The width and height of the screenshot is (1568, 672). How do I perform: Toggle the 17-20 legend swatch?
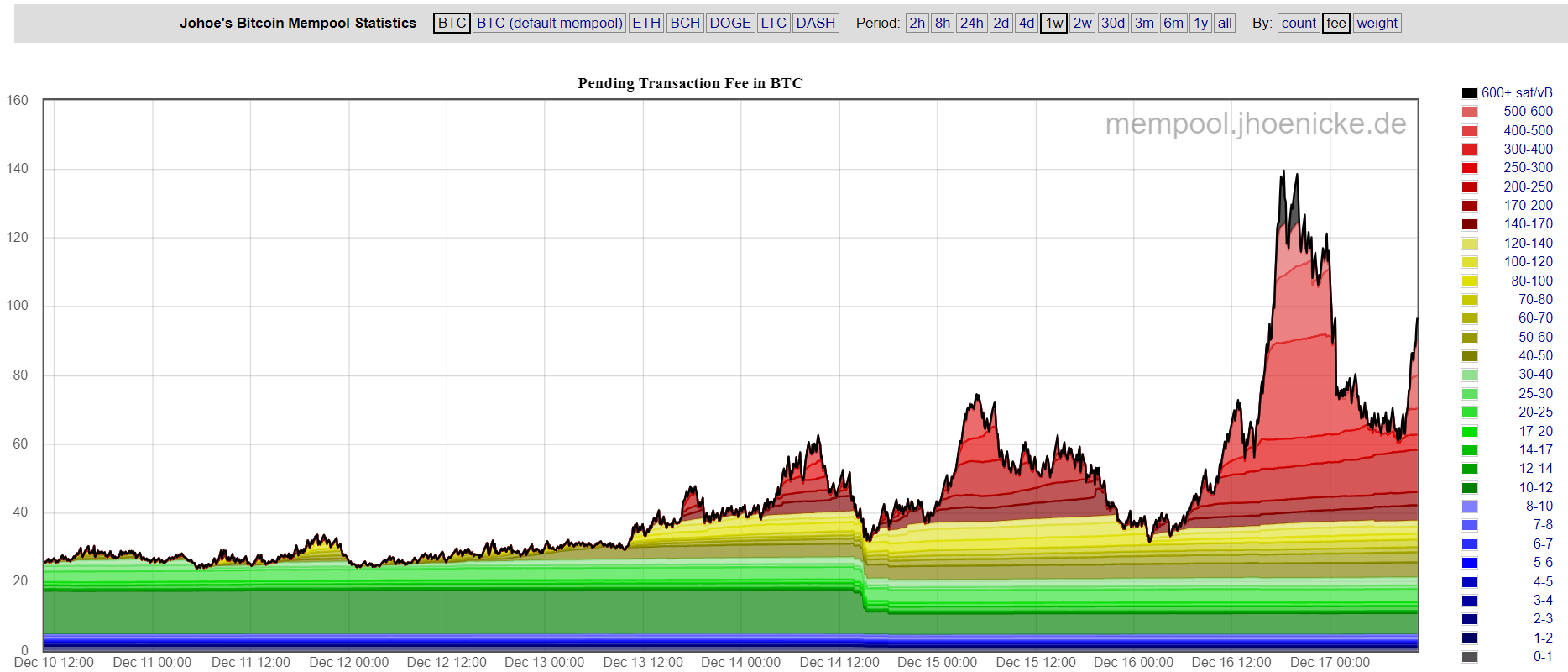(1469, 431)
